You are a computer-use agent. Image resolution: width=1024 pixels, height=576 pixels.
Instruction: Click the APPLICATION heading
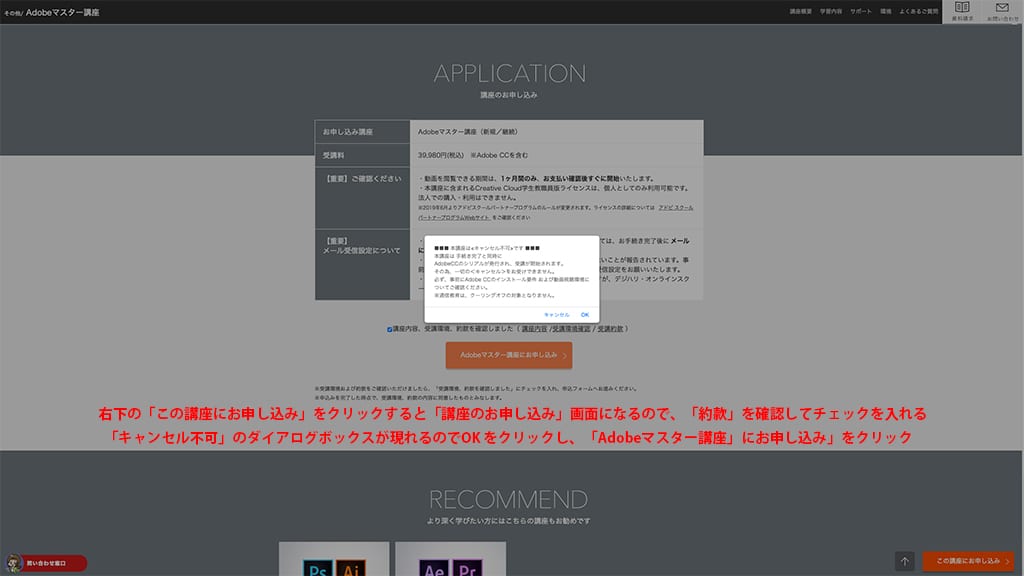click(x=509, y=73)
